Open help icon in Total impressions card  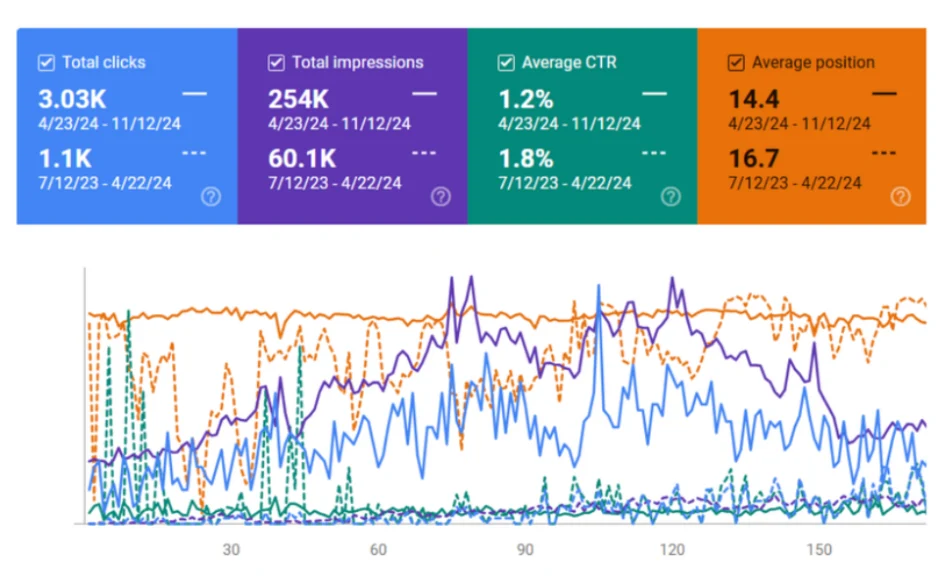441,197
